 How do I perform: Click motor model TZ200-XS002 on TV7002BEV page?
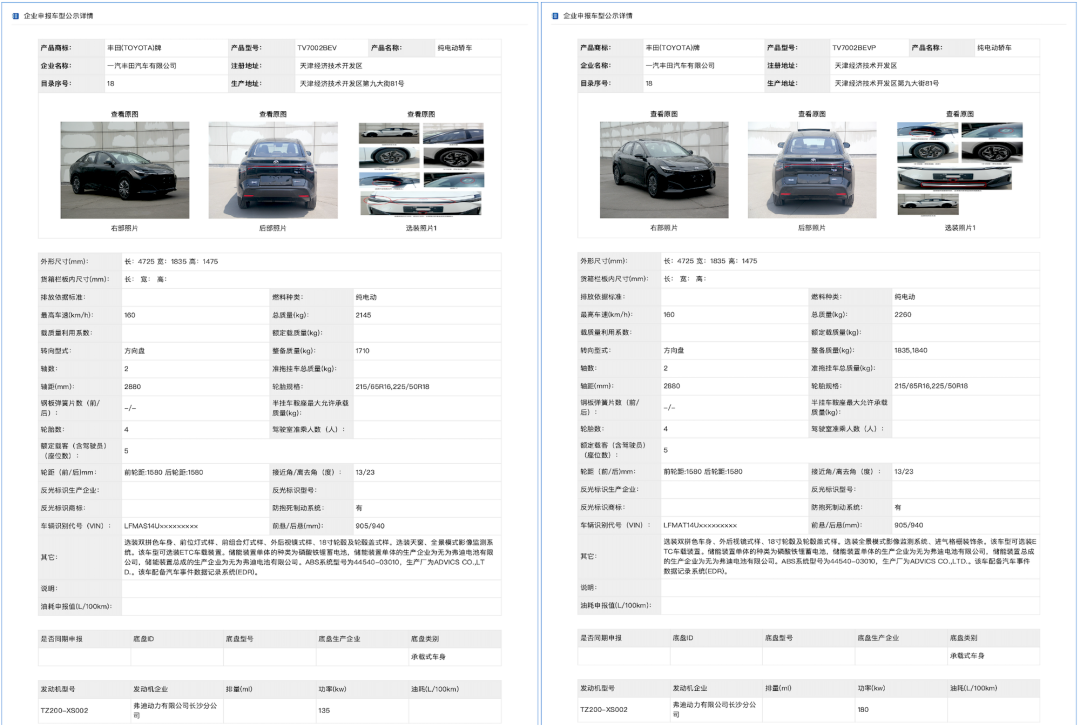(64, 711)
